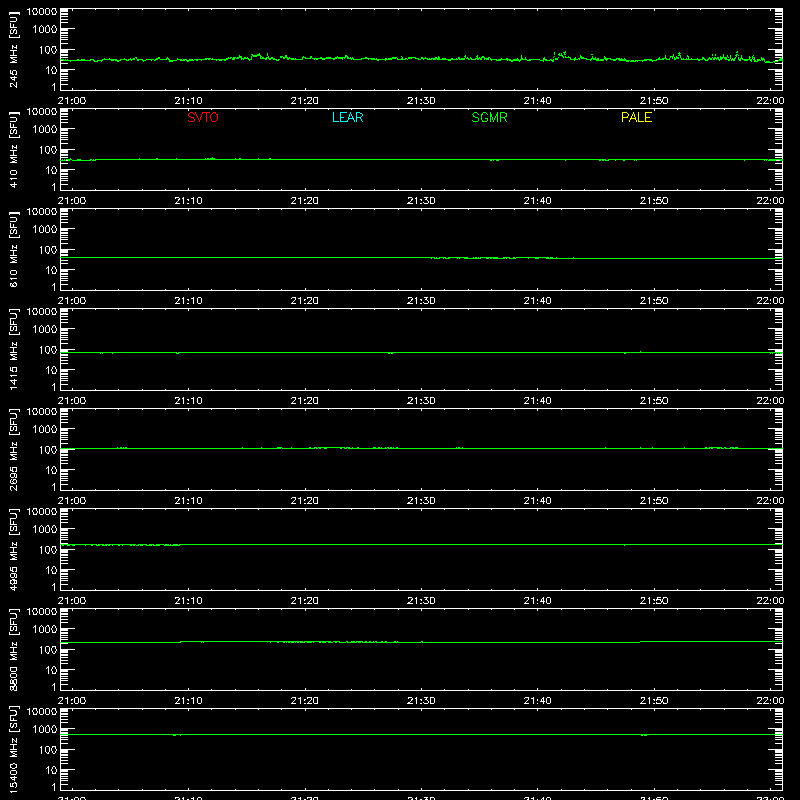Select the 15400 MHz [SFU] axis title

(x=13, y=749)
